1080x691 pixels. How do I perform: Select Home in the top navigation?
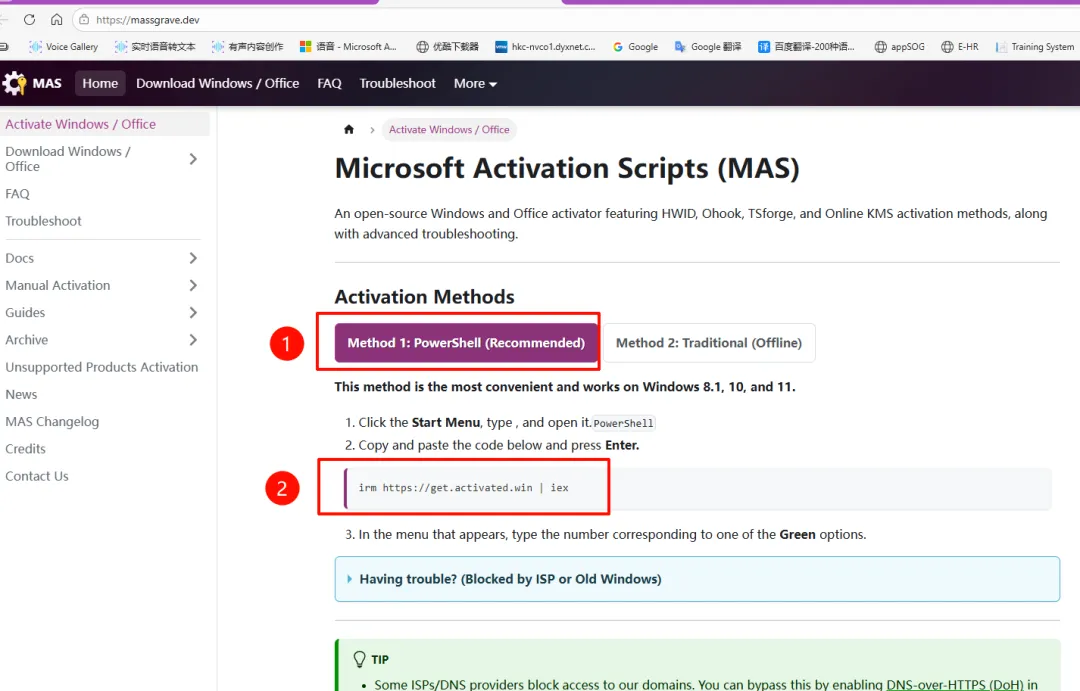point(100,83)
